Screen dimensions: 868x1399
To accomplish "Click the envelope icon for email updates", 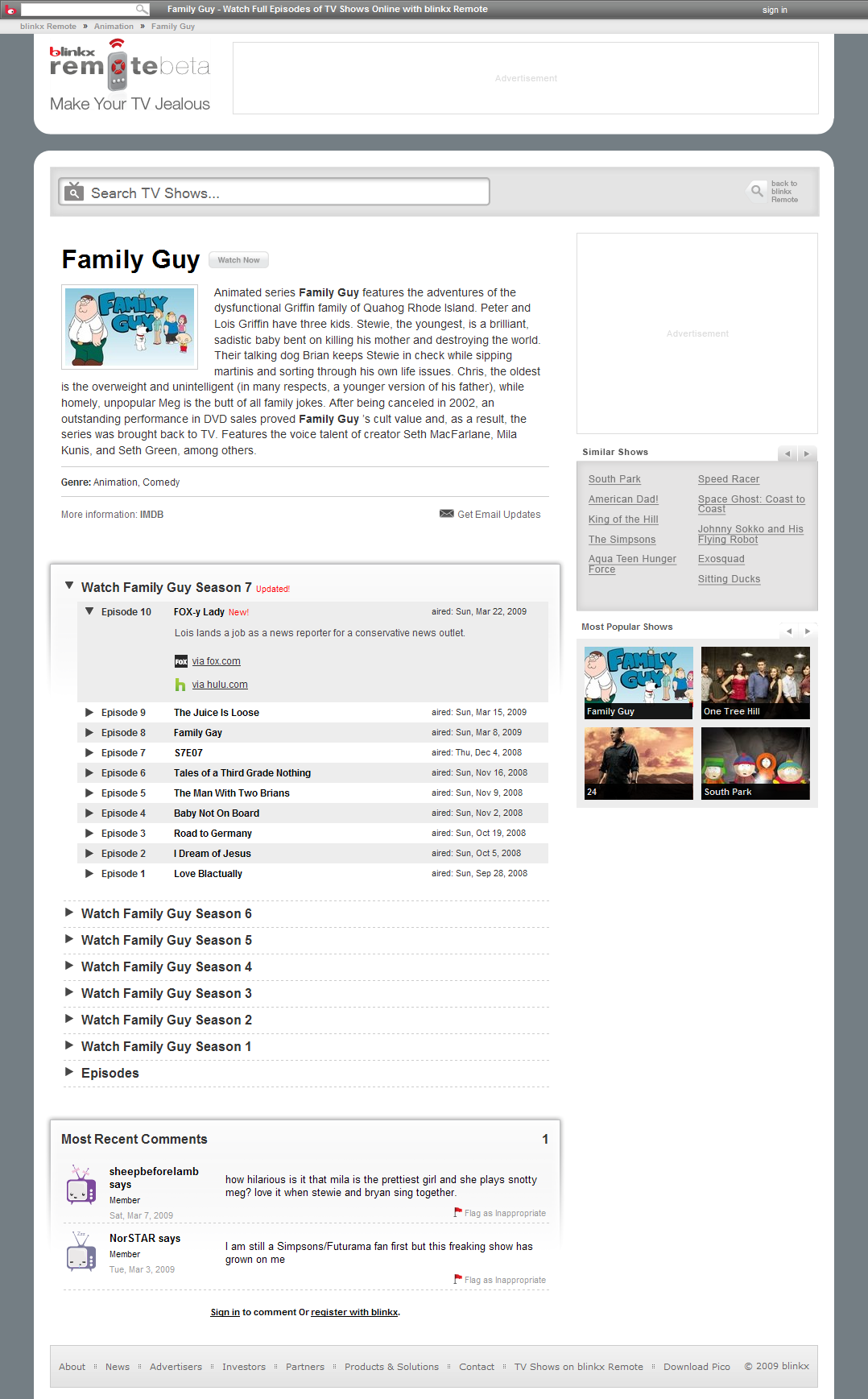I will click(446, 514).
